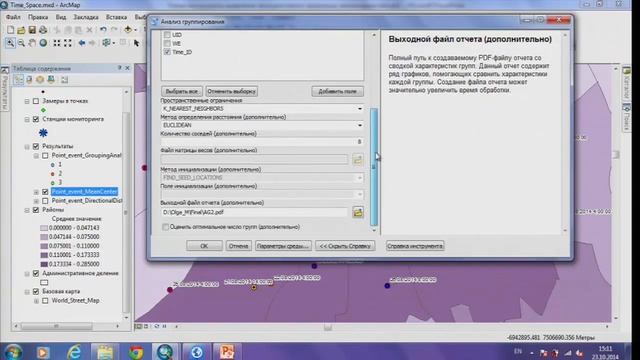Open the Закладка menu
The width and height of the screenshot is (640, 360).
[86, 17]
